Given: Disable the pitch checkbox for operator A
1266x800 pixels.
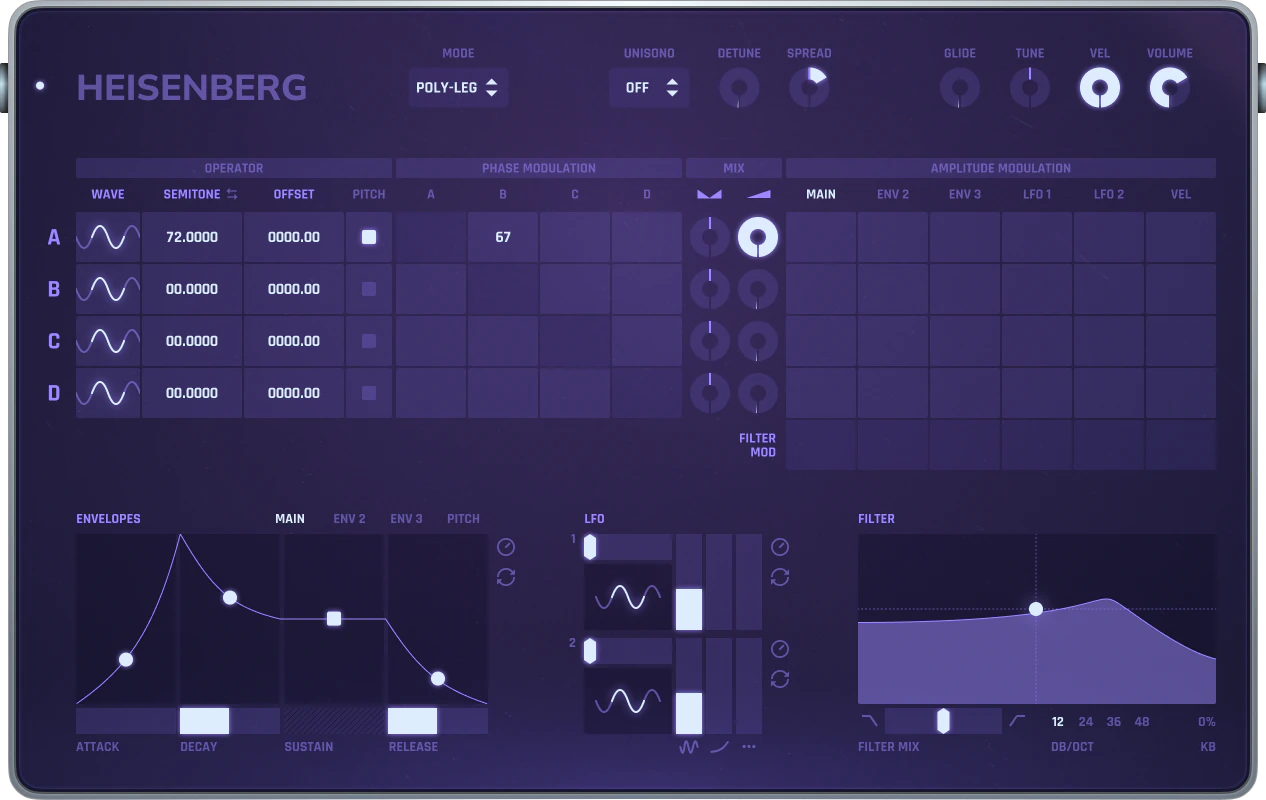Looking at the screenshot, I should [x=369, y=237].
